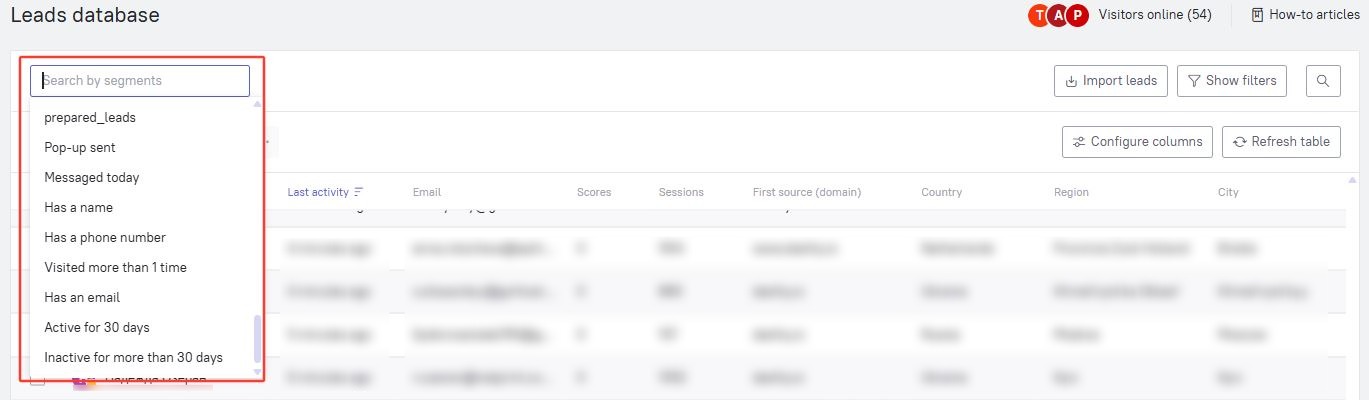Open the Configure columns button
Screen dimensions: 1369x400
click(1138, 142)
